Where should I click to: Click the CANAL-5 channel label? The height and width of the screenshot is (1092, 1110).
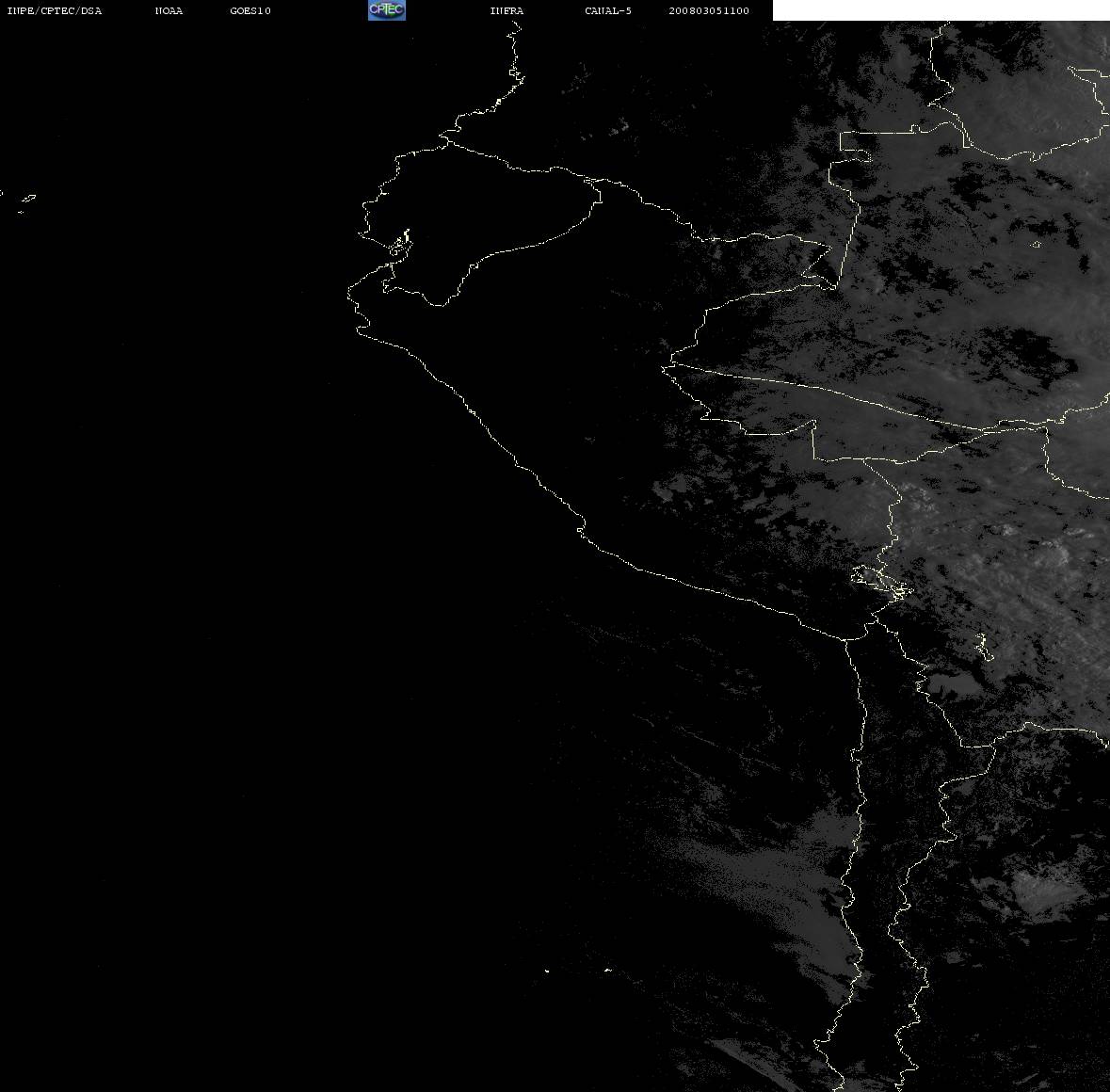click(608, 10)
